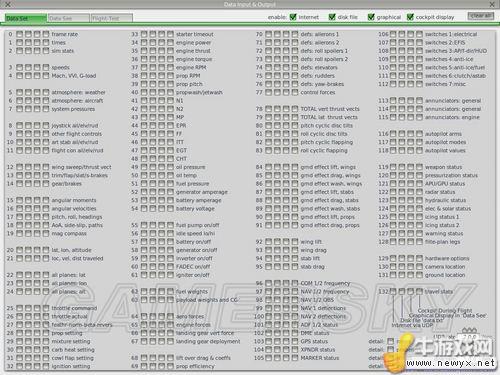
Task: Enable disk file for grnd effect lift, wings
Action: click(x=277, y=167)
